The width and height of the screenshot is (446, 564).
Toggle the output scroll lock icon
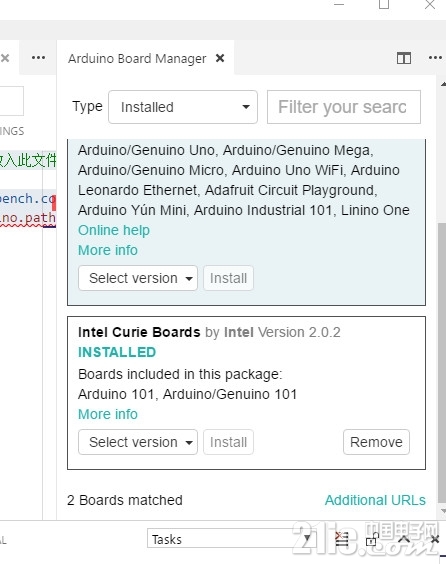click(372, 540)
